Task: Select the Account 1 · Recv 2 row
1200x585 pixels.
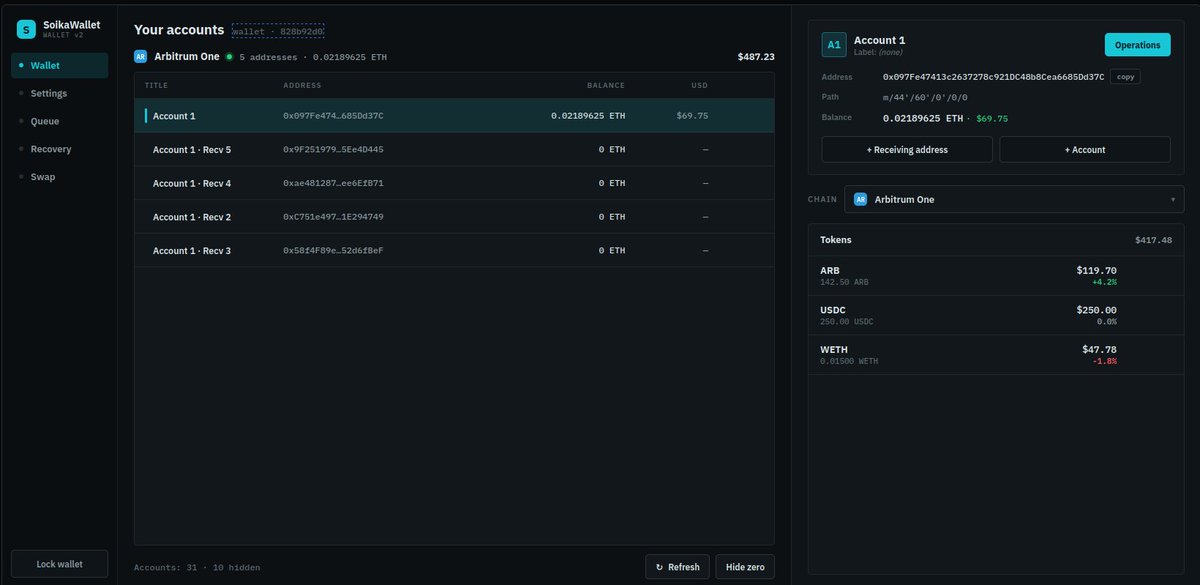Action: (454, 217)
